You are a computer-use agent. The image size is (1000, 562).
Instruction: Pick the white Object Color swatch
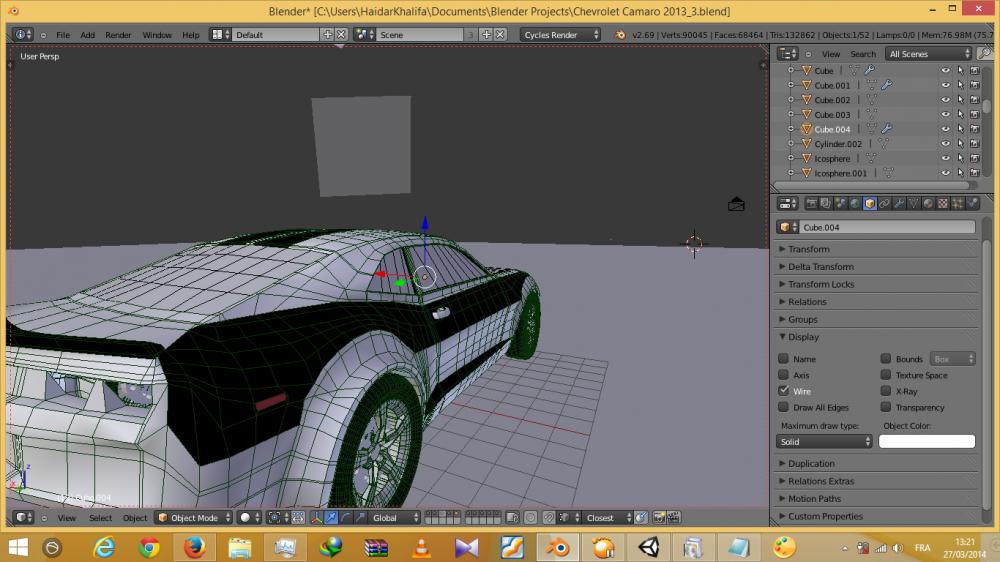[927, 441]
